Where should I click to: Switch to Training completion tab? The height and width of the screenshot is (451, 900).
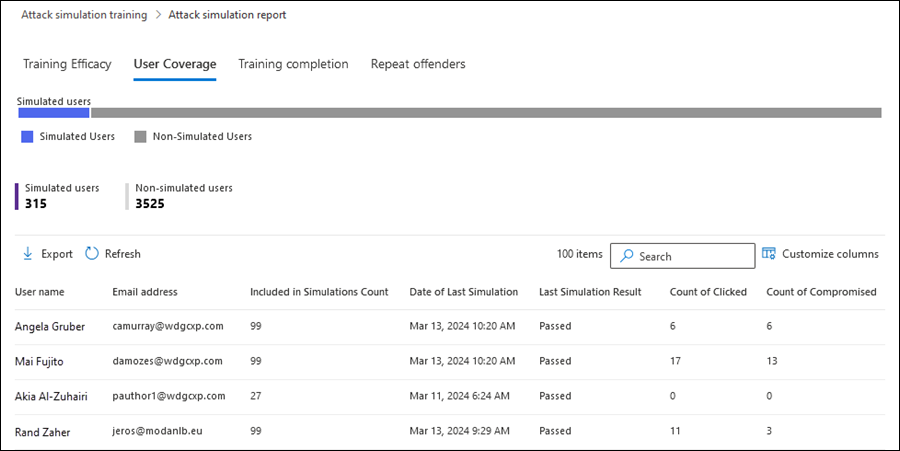[x=293, y=64]
